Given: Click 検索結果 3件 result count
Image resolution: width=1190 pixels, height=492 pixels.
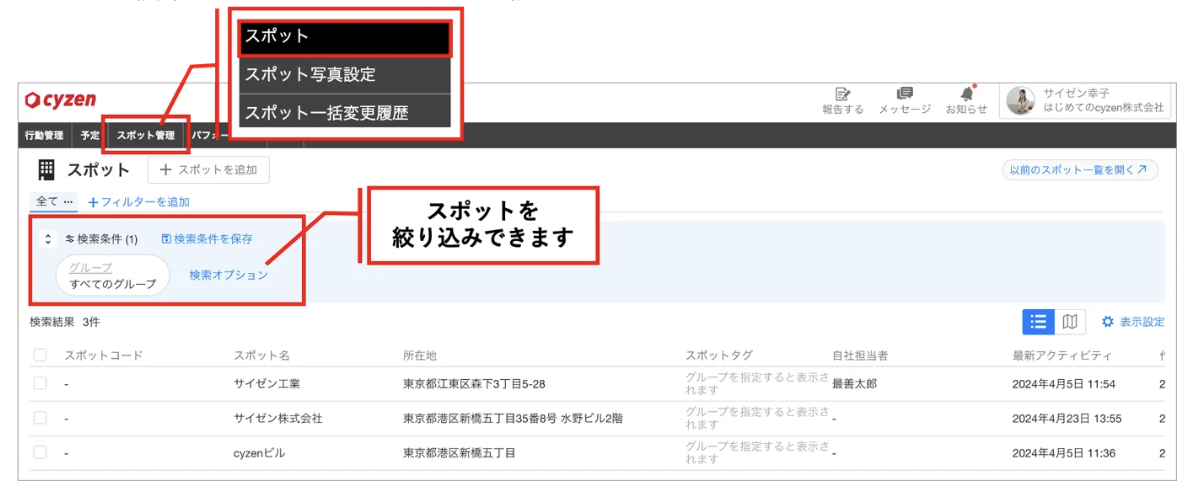Looking at the screenshot, I should click(65, 322).
